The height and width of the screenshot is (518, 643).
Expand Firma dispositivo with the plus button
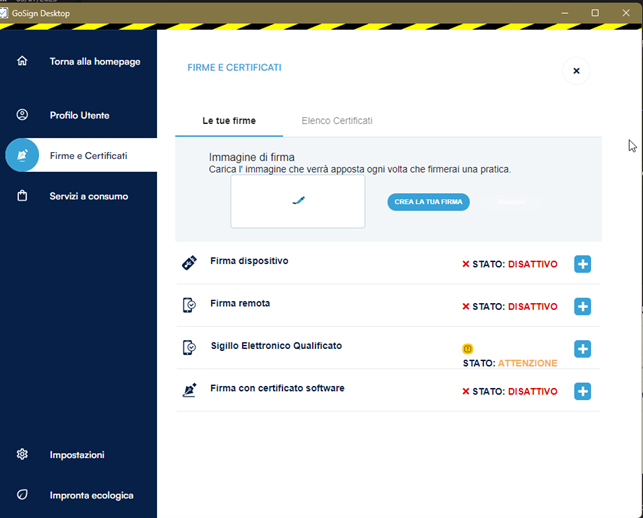(x=582, y=264)
